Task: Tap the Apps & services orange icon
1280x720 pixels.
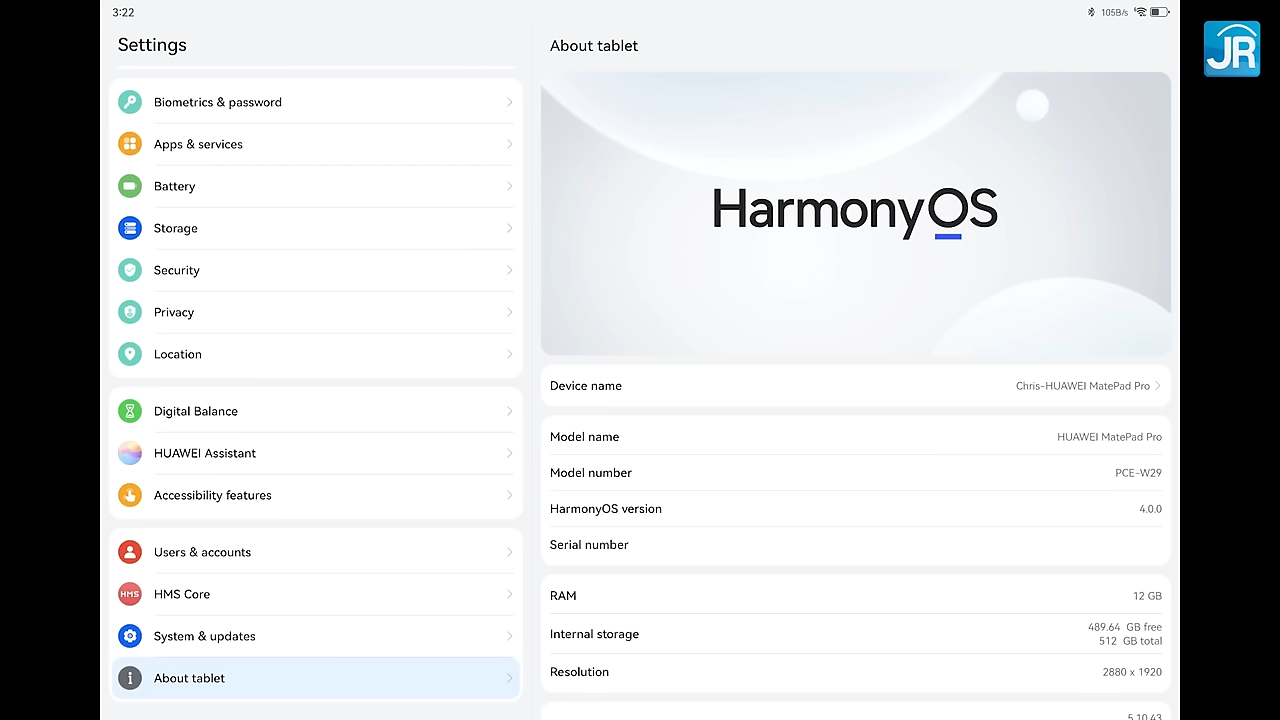Action: coord(130,144)
